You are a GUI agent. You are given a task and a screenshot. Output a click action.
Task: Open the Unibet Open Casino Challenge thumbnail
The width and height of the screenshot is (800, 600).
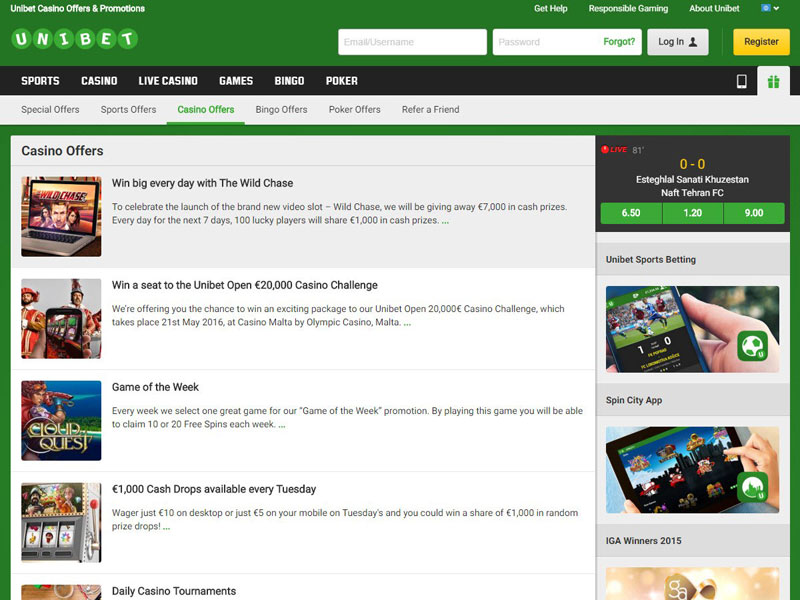pyautogui.click(x=61, y=318)
